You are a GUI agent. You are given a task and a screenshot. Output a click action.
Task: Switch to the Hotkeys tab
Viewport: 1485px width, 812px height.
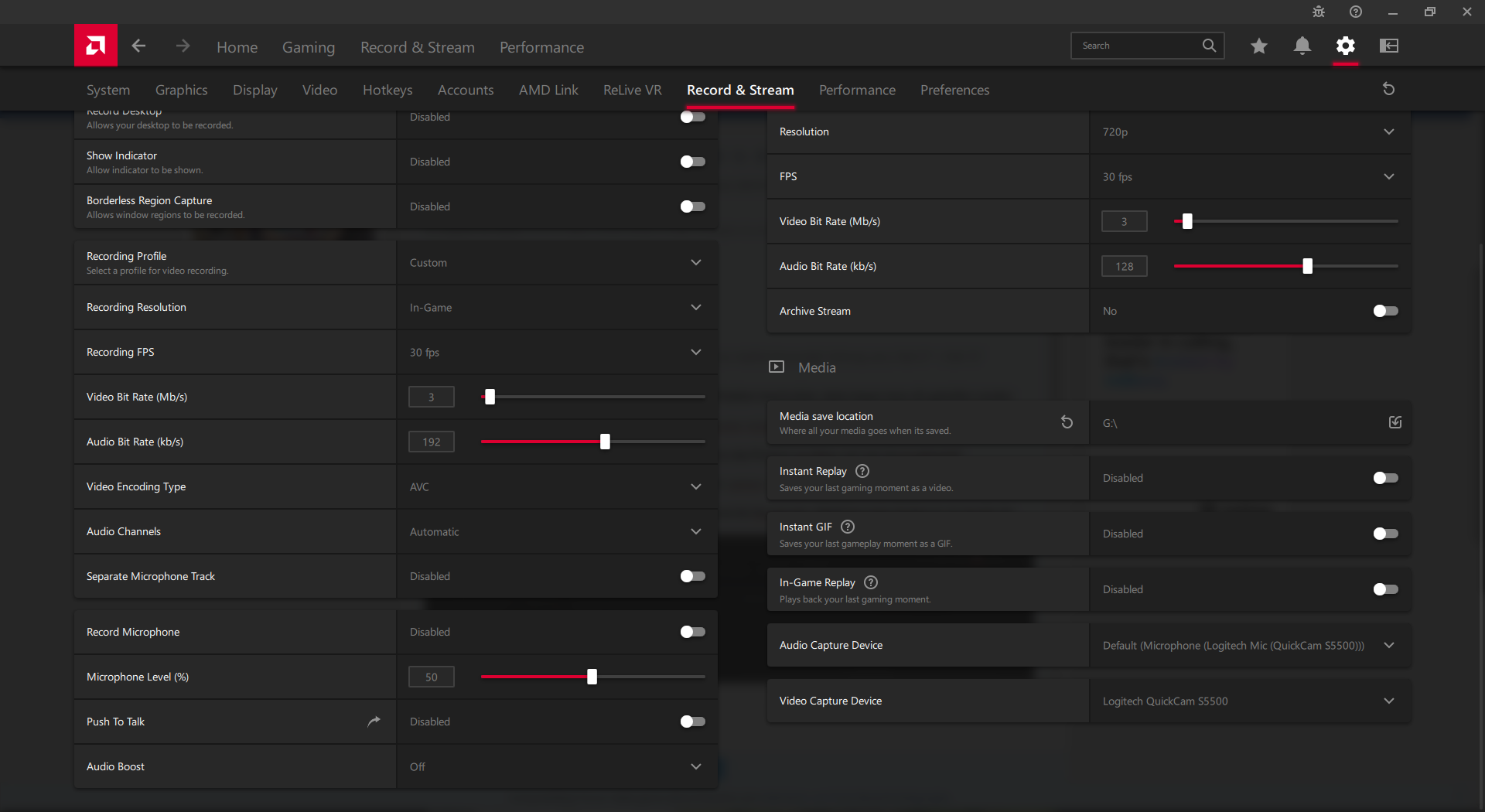click(x=387, y=90)
